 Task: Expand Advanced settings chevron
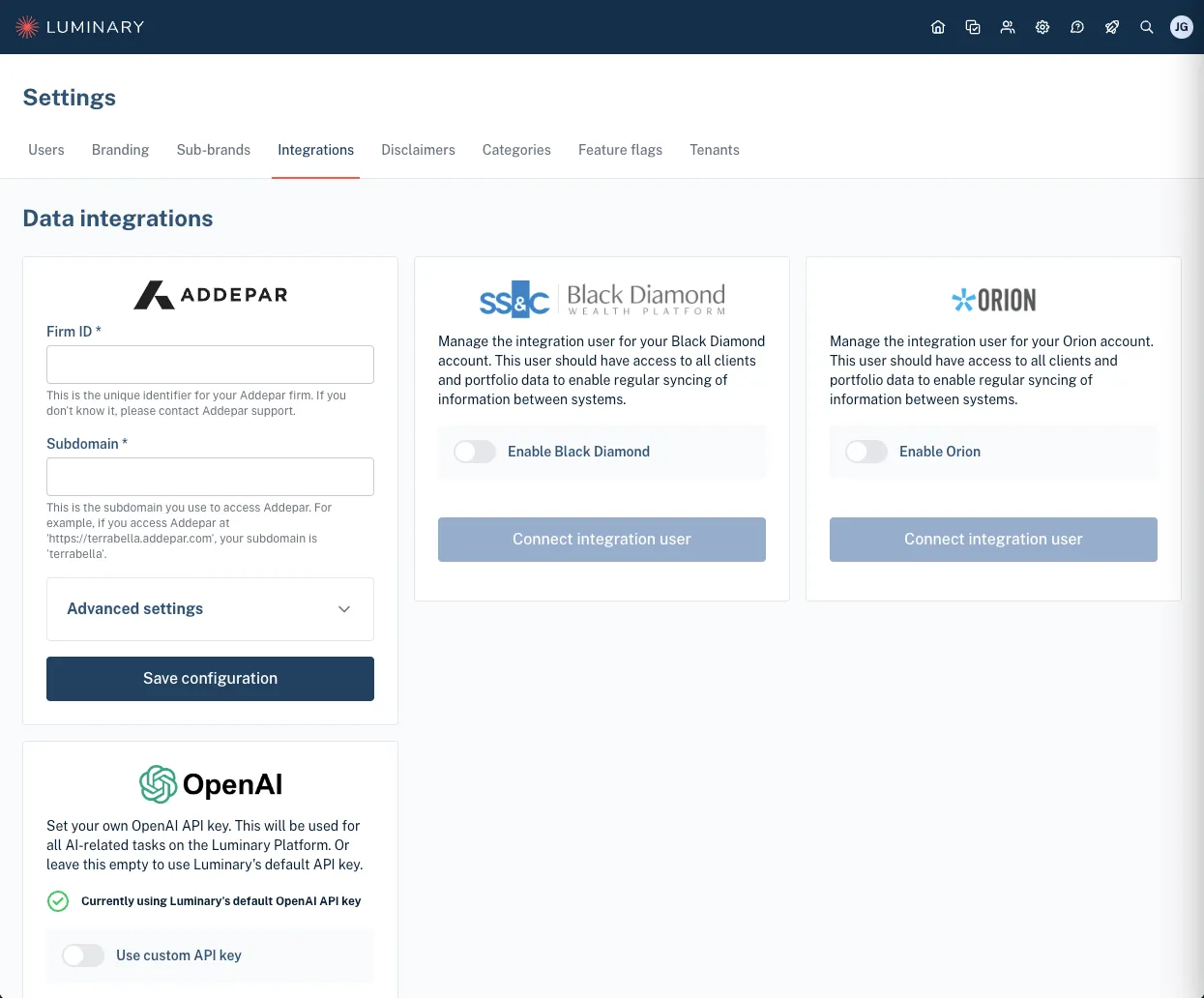click(x=344, y=609)
